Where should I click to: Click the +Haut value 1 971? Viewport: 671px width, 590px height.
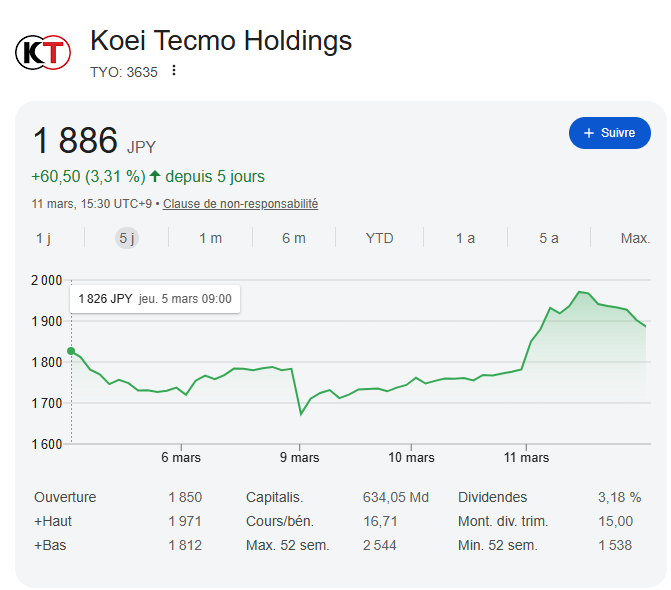click(x=185, y=521)
